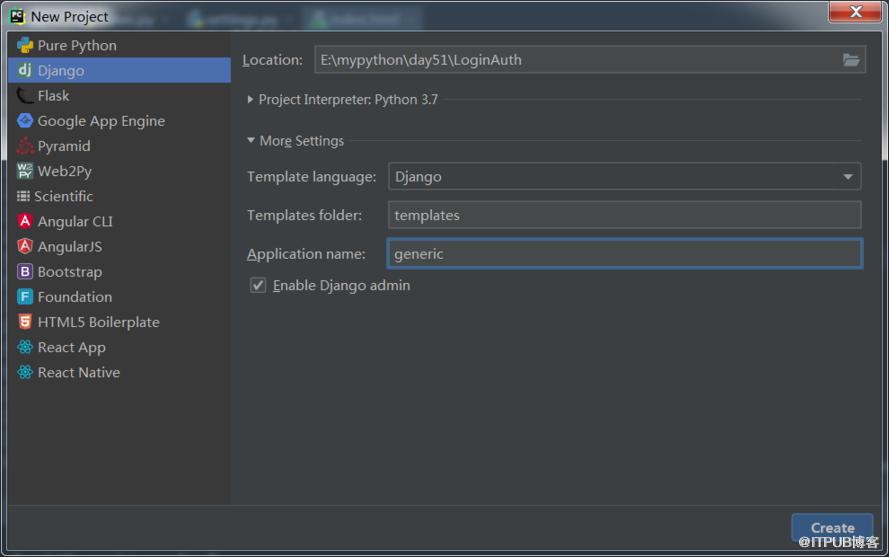Click the Template language label
This screenshot has width=889, height=557.
[311, 177]
